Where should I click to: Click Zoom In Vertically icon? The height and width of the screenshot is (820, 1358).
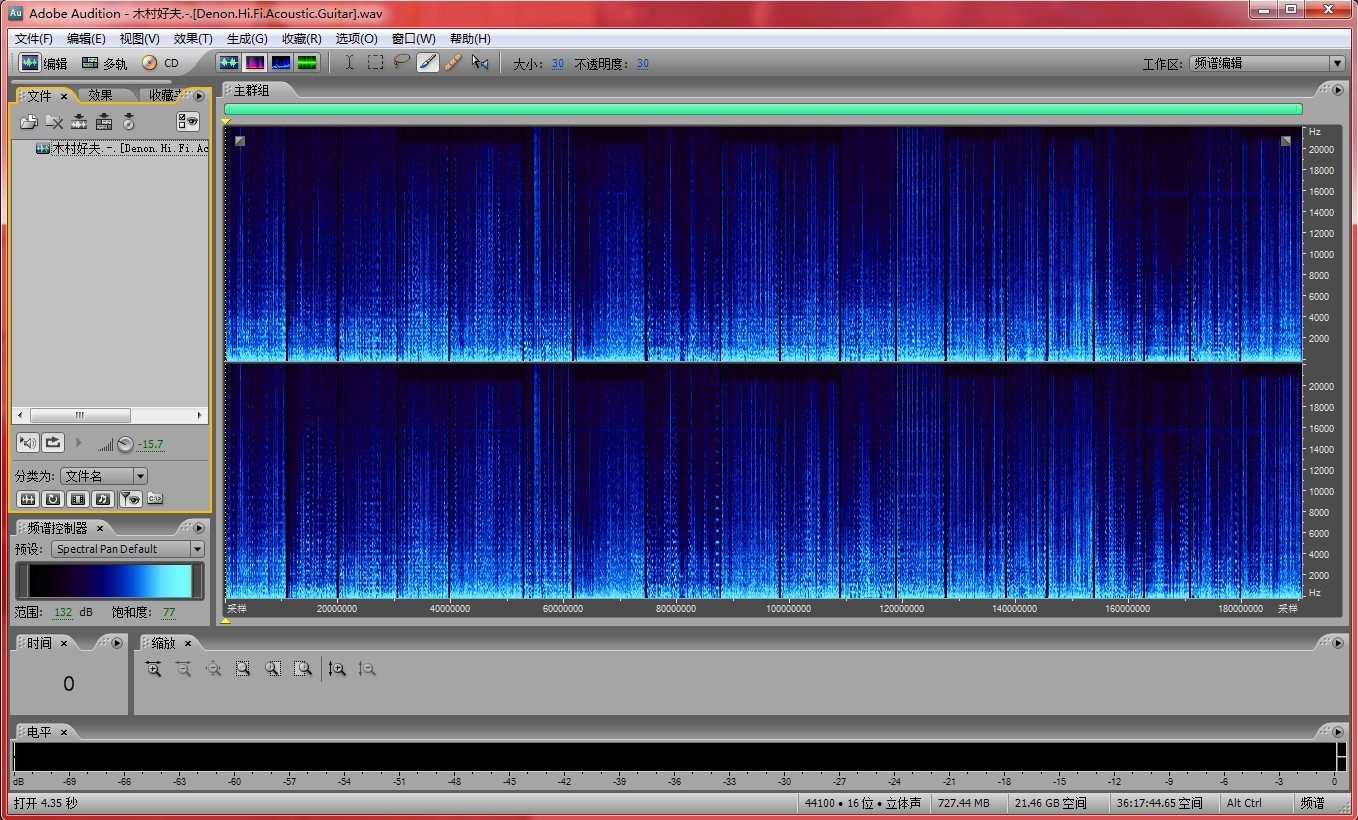click(337, 669)
